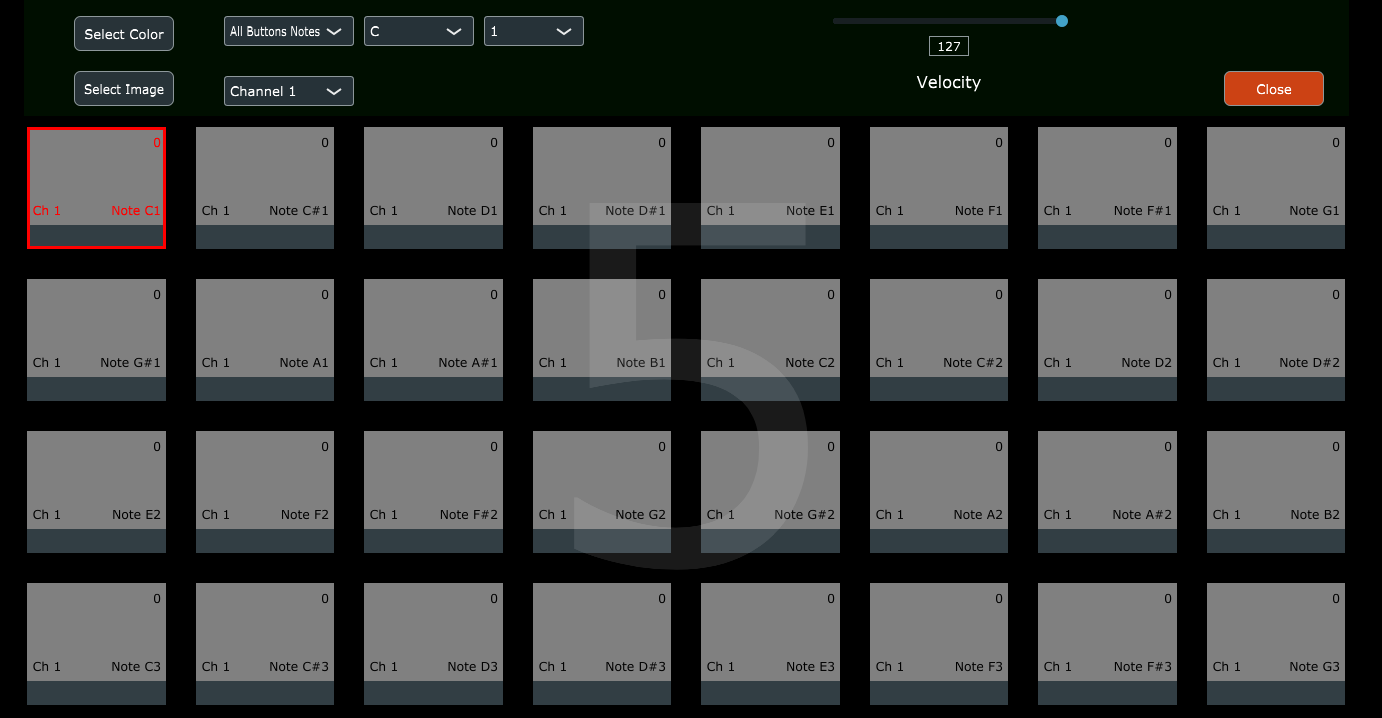Select the Note D1 pad

point(433,188)
